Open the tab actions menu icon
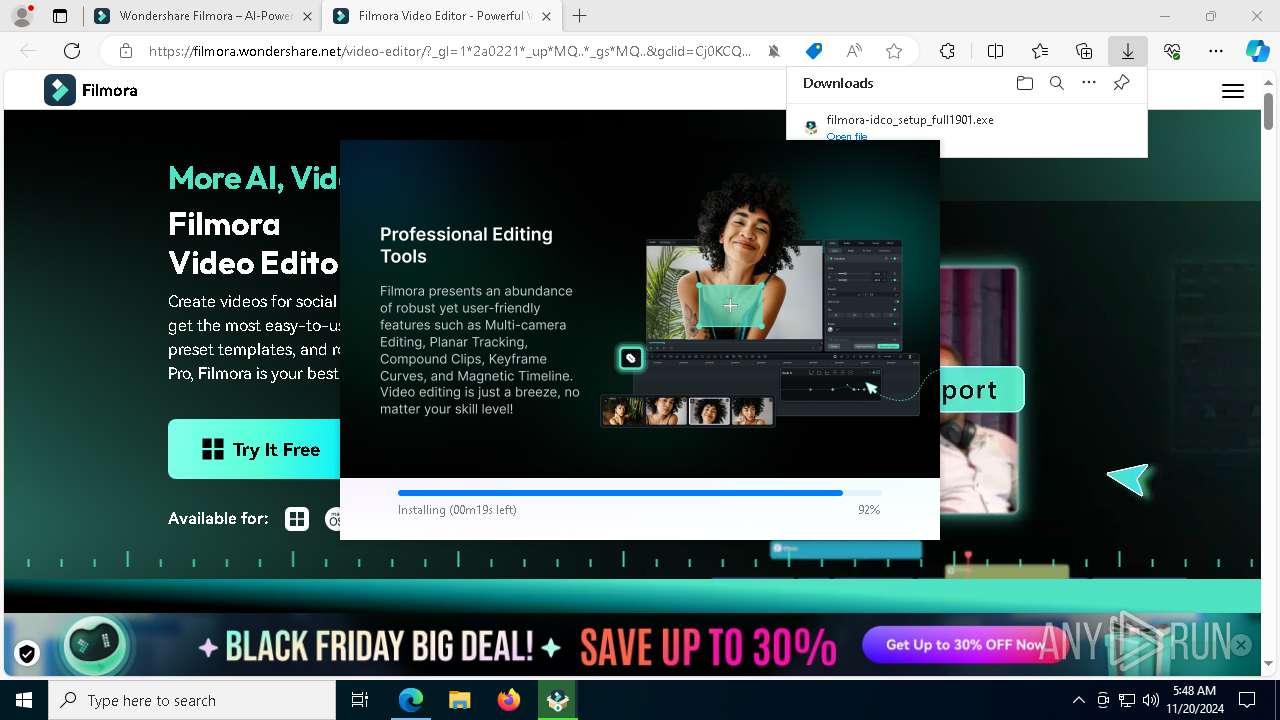This screenshot has width=1280, height=720. coord(60,16)
